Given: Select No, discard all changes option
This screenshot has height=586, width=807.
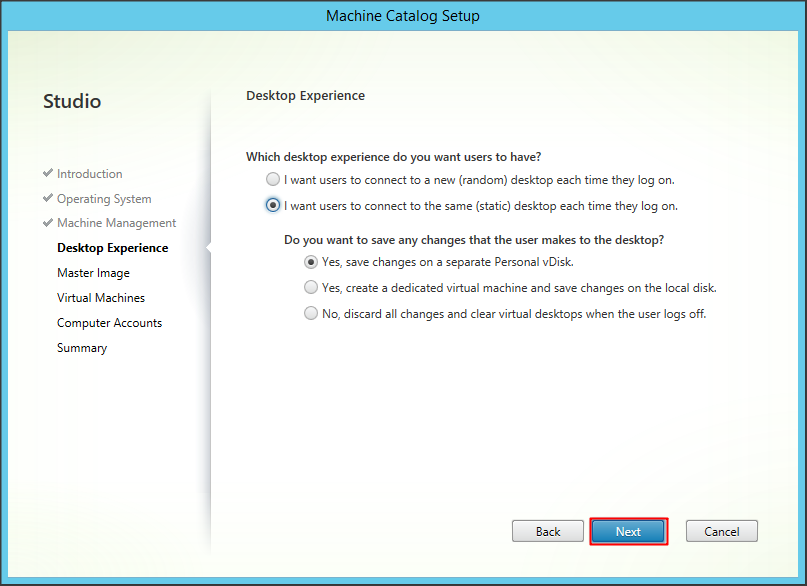Looking at the screenshot, I should pyautogui.click(x=311, y=313).
